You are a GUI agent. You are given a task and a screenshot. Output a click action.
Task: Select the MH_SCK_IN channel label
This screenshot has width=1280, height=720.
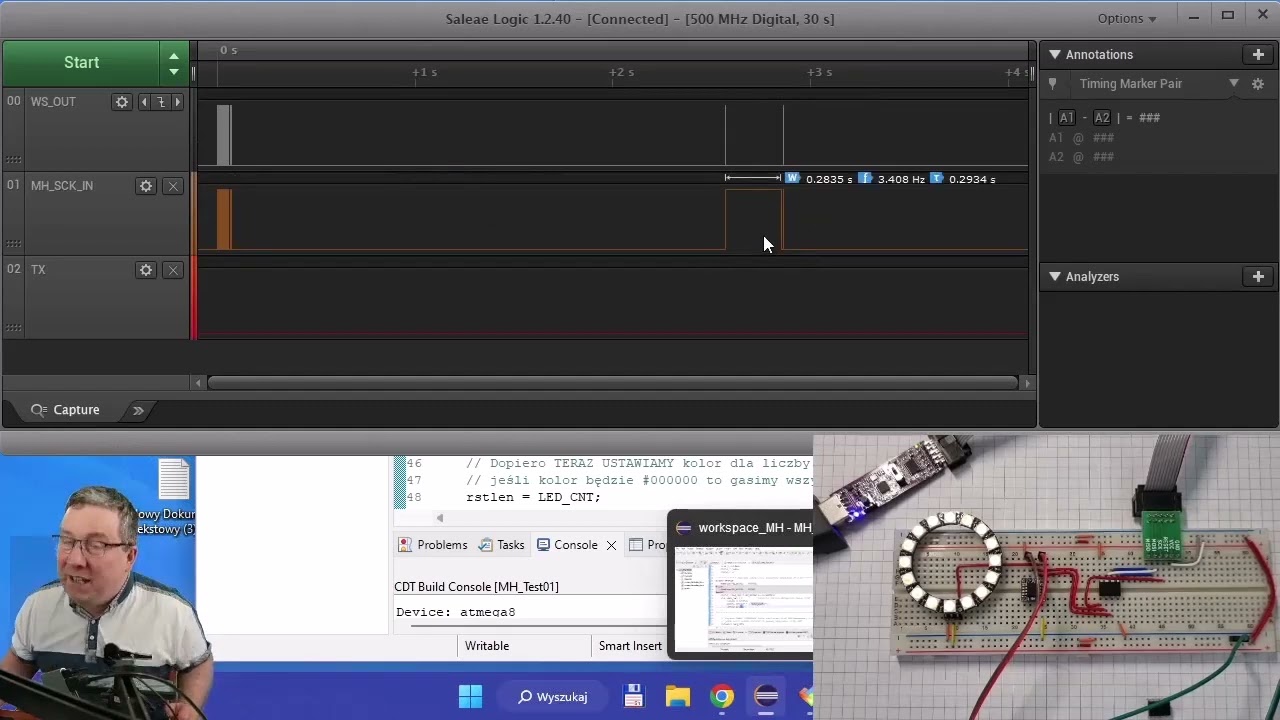(x=62, y=186)
